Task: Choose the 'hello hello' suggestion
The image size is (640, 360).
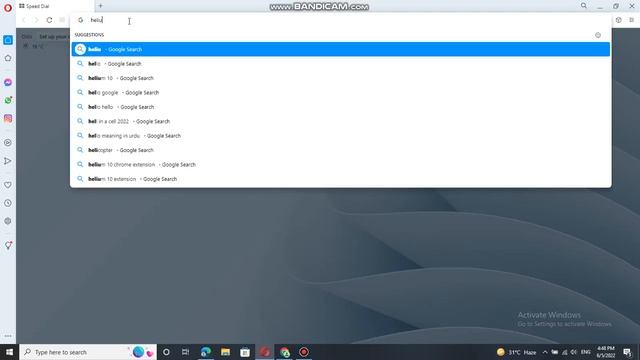Action: pos(340,107)
